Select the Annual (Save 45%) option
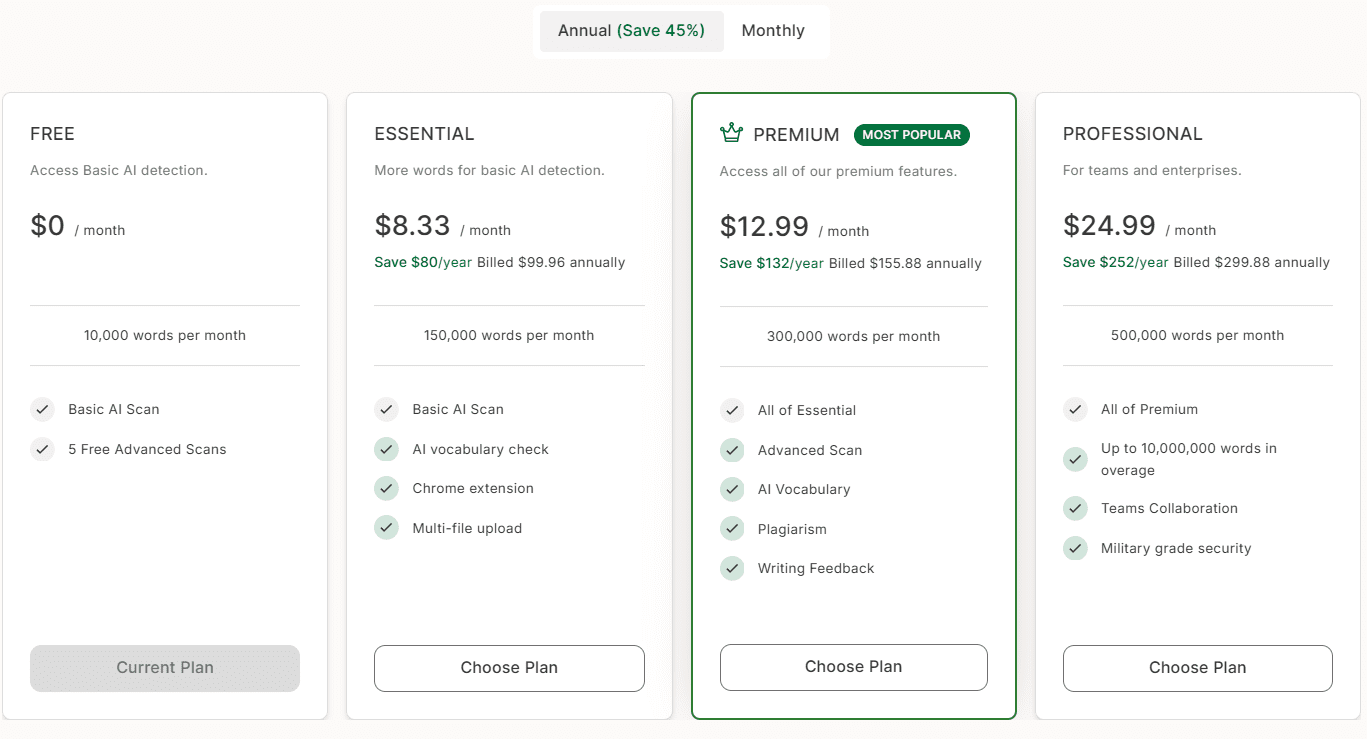The image size is (1367, 739). (x=631, y=30)
